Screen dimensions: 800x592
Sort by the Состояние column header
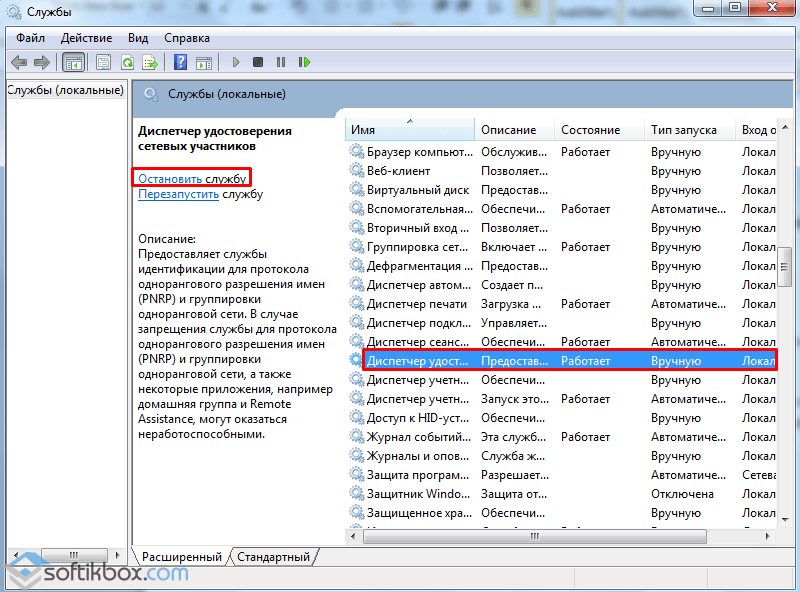(599, 130)
